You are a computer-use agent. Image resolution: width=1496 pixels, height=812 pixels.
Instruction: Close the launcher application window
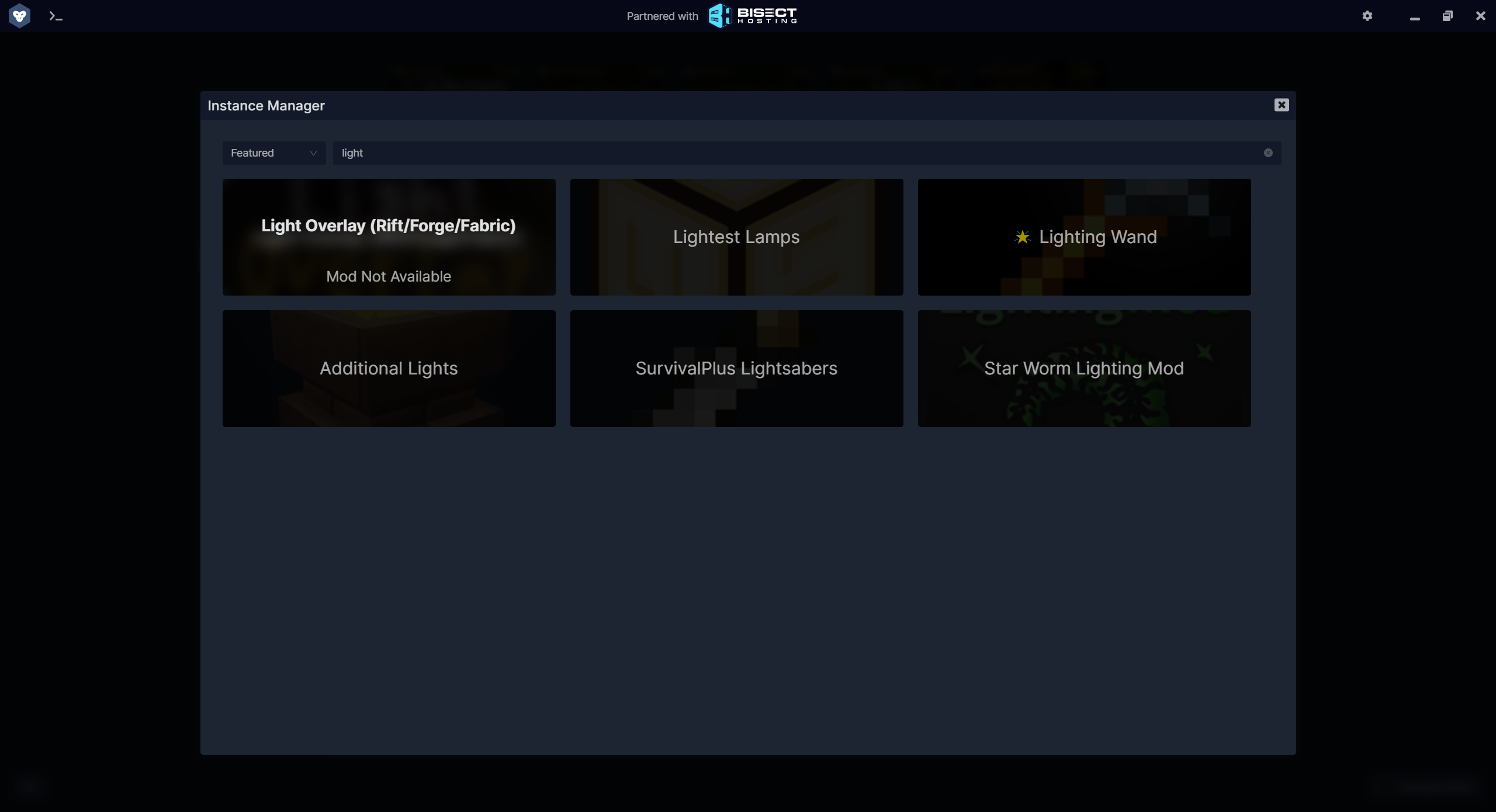pos(1480,16)
